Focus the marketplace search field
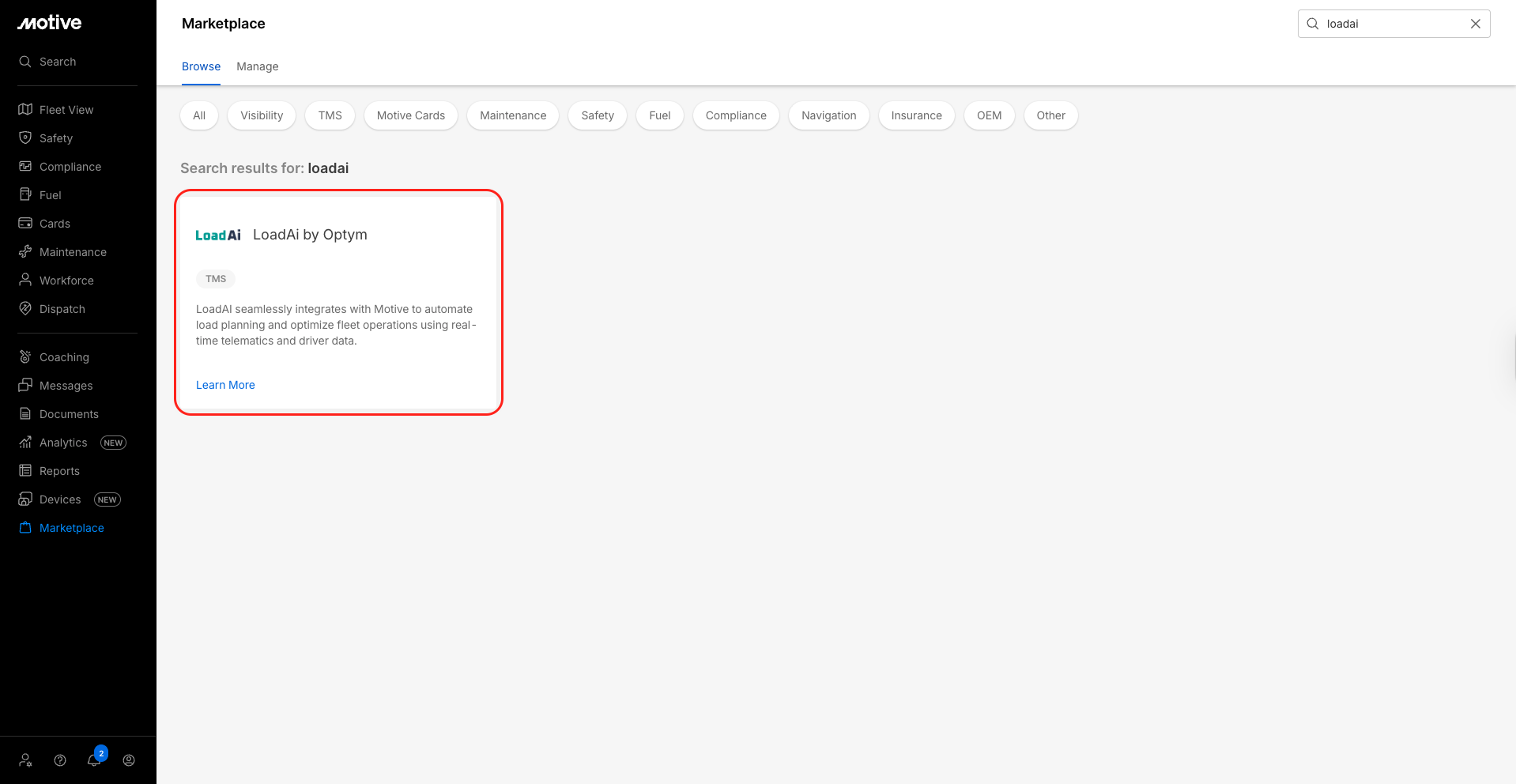The image size is (1516, 784). (1394, 24)
